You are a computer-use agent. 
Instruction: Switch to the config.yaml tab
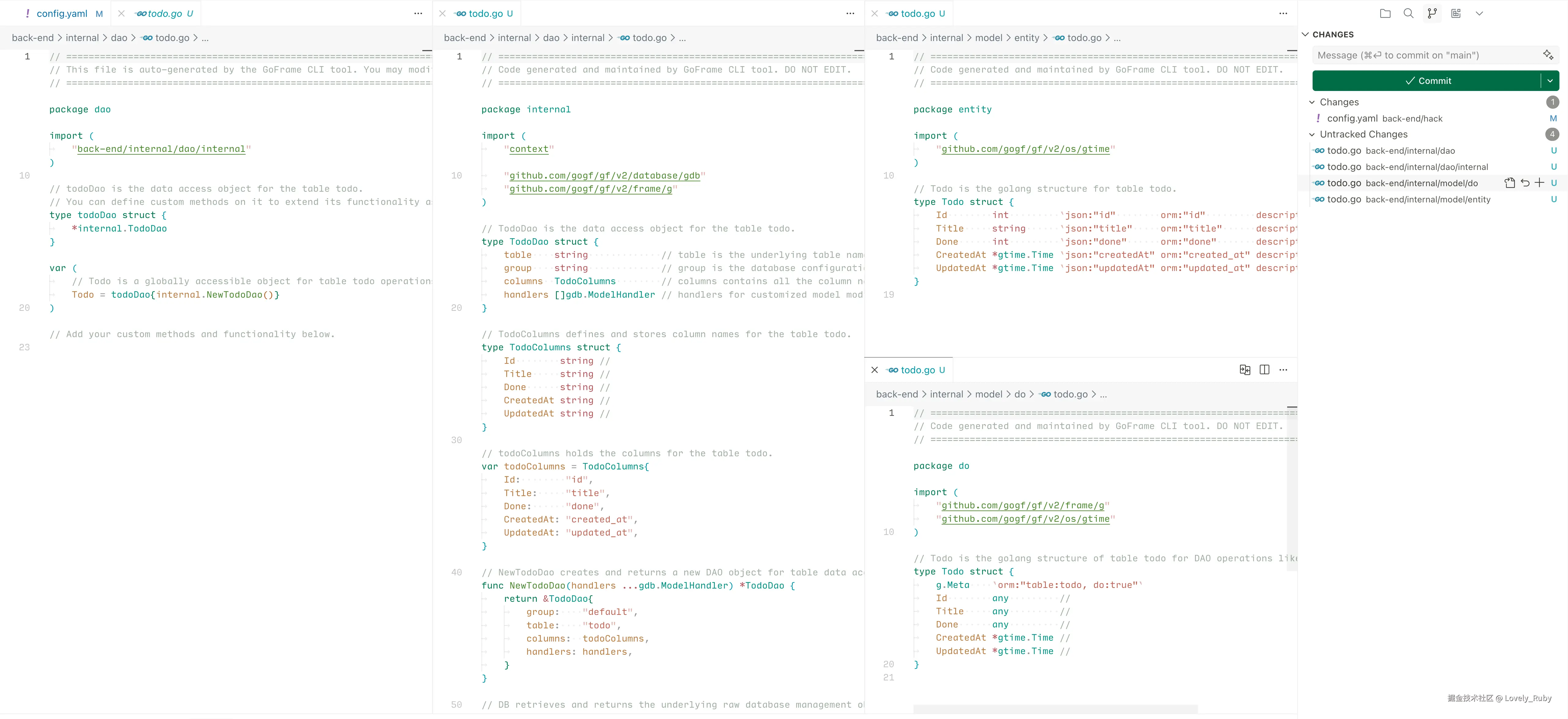(62, 13)
